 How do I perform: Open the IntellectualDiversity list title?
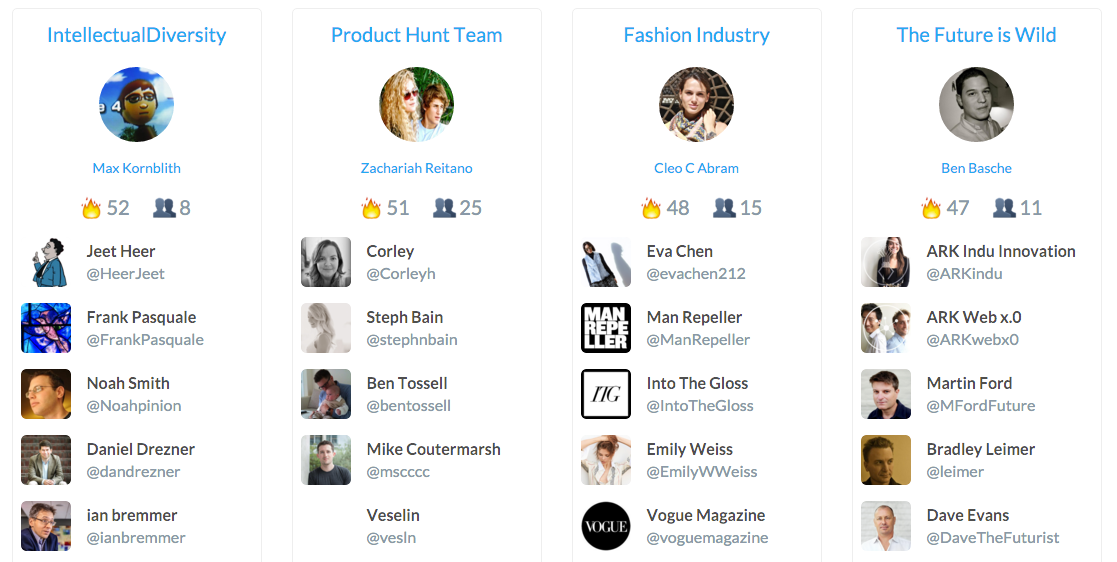(137, 35)
